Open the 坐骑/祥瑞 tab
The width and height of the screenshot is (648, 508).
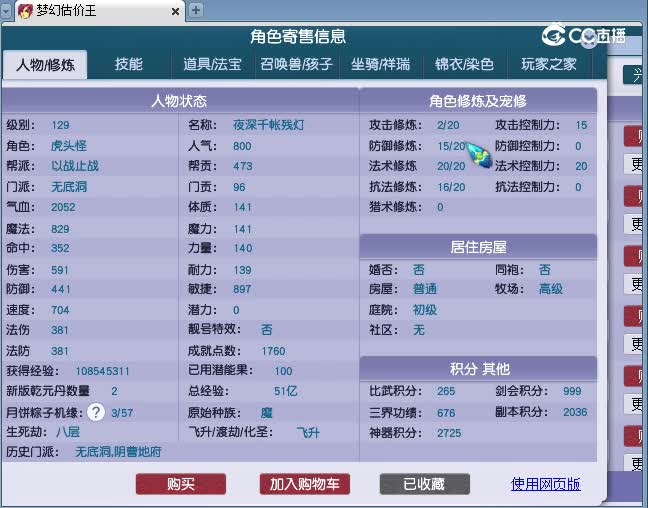[x=380, y=64]
